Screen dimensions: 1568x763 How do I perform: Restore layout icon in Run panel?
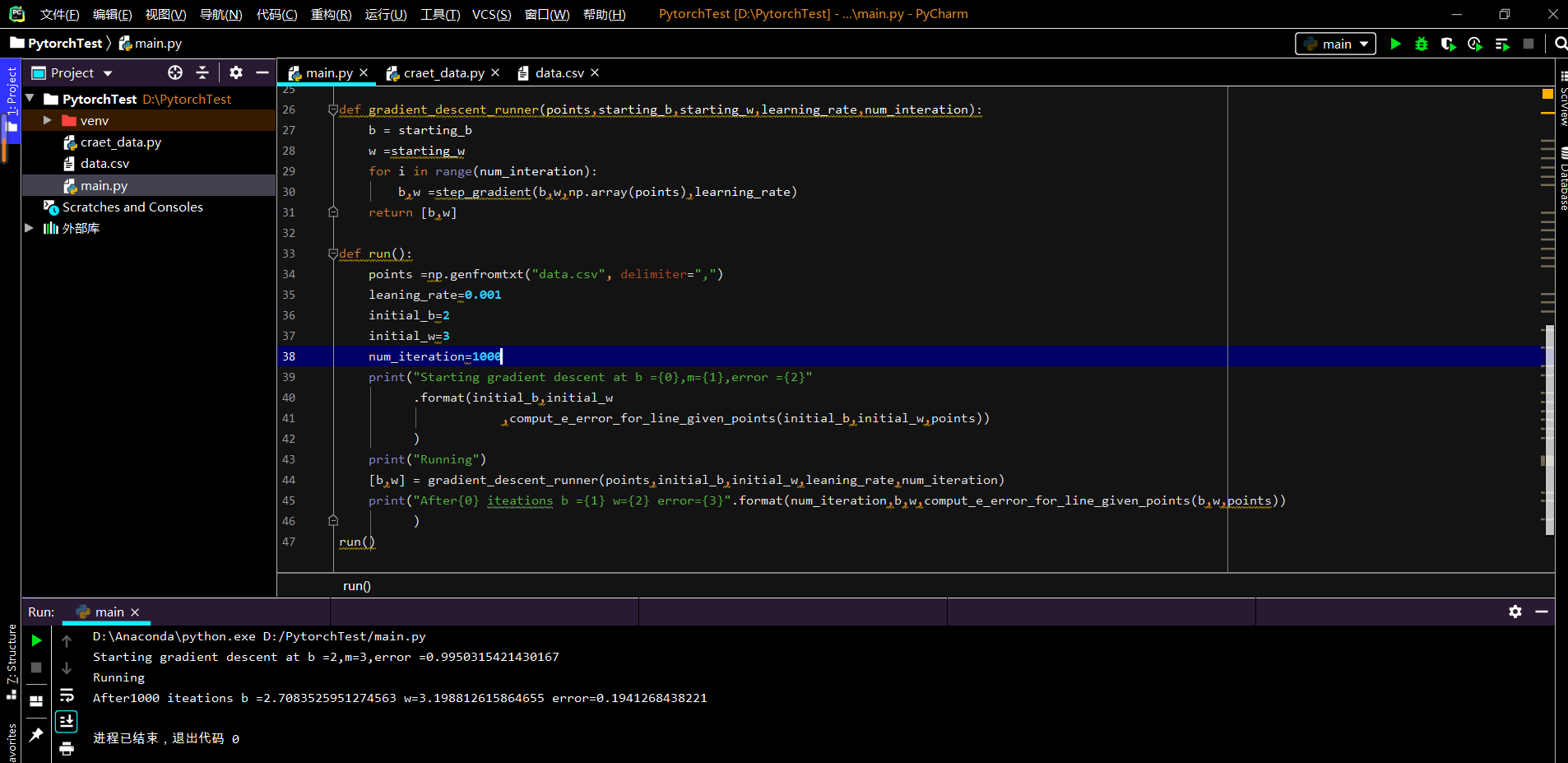(x=36, y=701)
